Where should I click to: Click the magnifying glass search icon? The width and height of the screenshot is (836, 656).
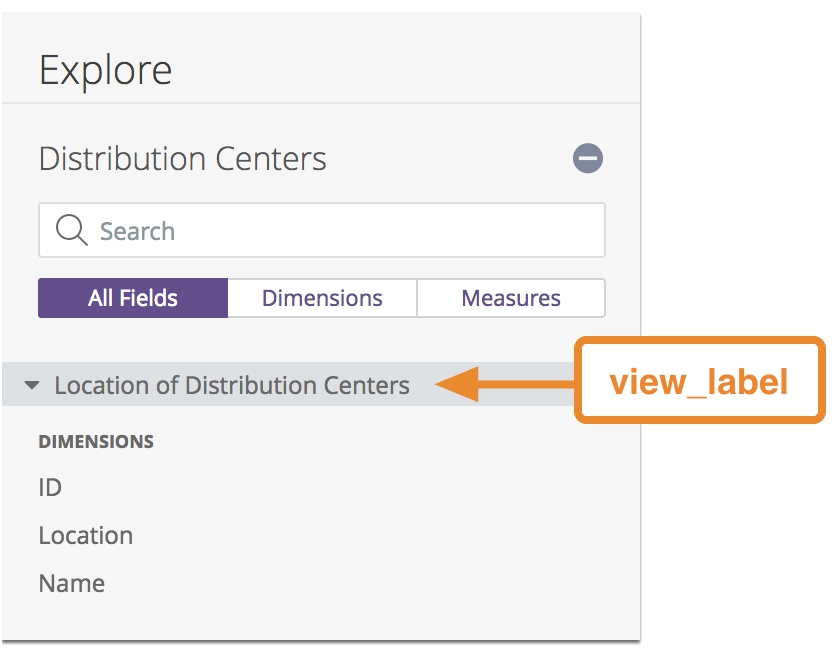pos(71,231)
